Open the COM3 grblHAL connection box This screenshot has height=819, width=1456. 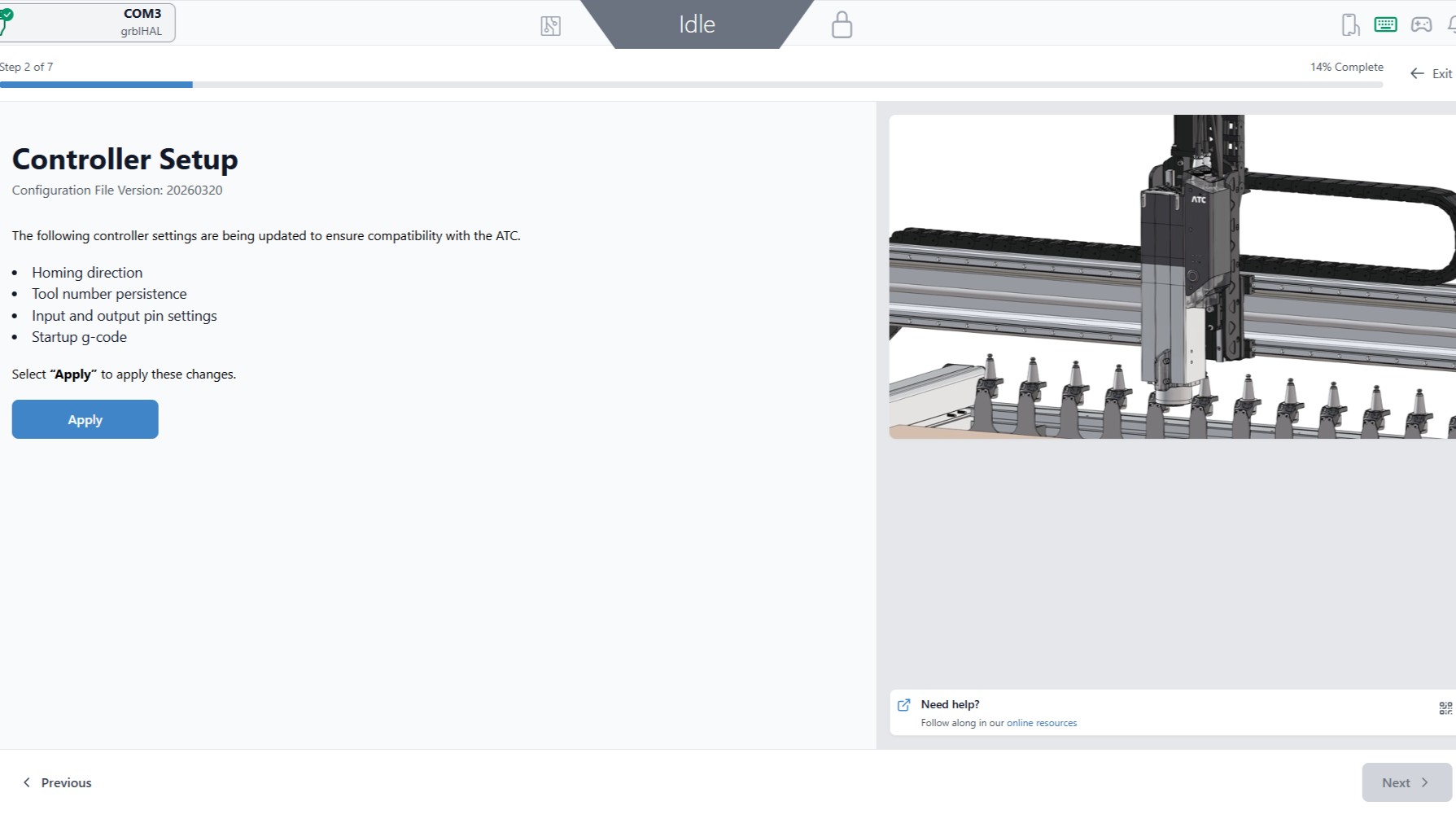tap(90, 22)
